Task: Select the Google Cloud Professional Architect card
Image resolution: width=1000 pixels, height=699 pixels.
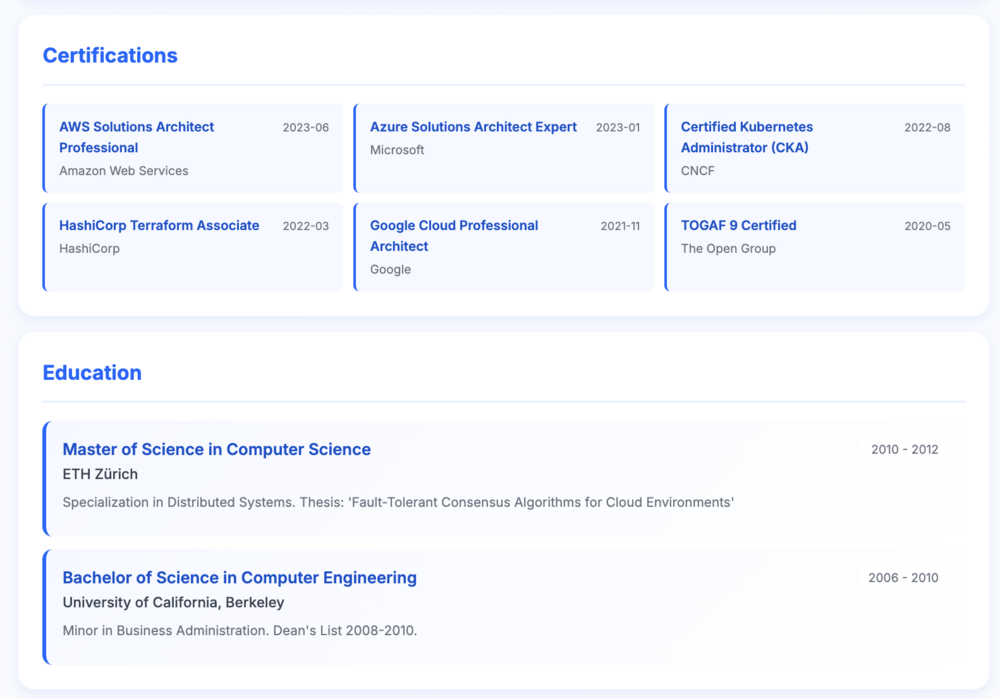Action: click(x=504, y=247)
